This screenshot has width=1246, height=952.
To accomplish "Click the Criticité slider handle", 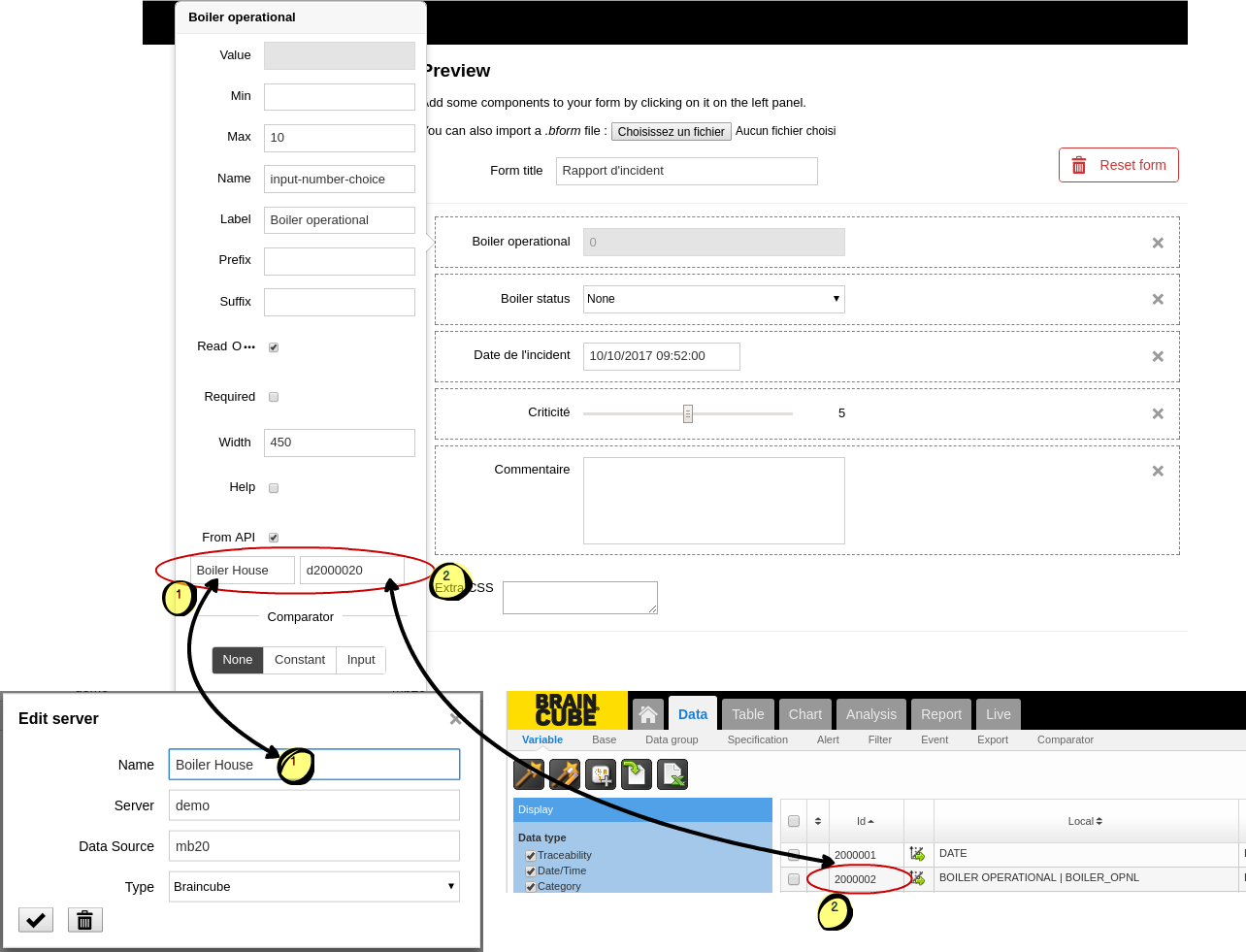I will click(x=688, y=414).
